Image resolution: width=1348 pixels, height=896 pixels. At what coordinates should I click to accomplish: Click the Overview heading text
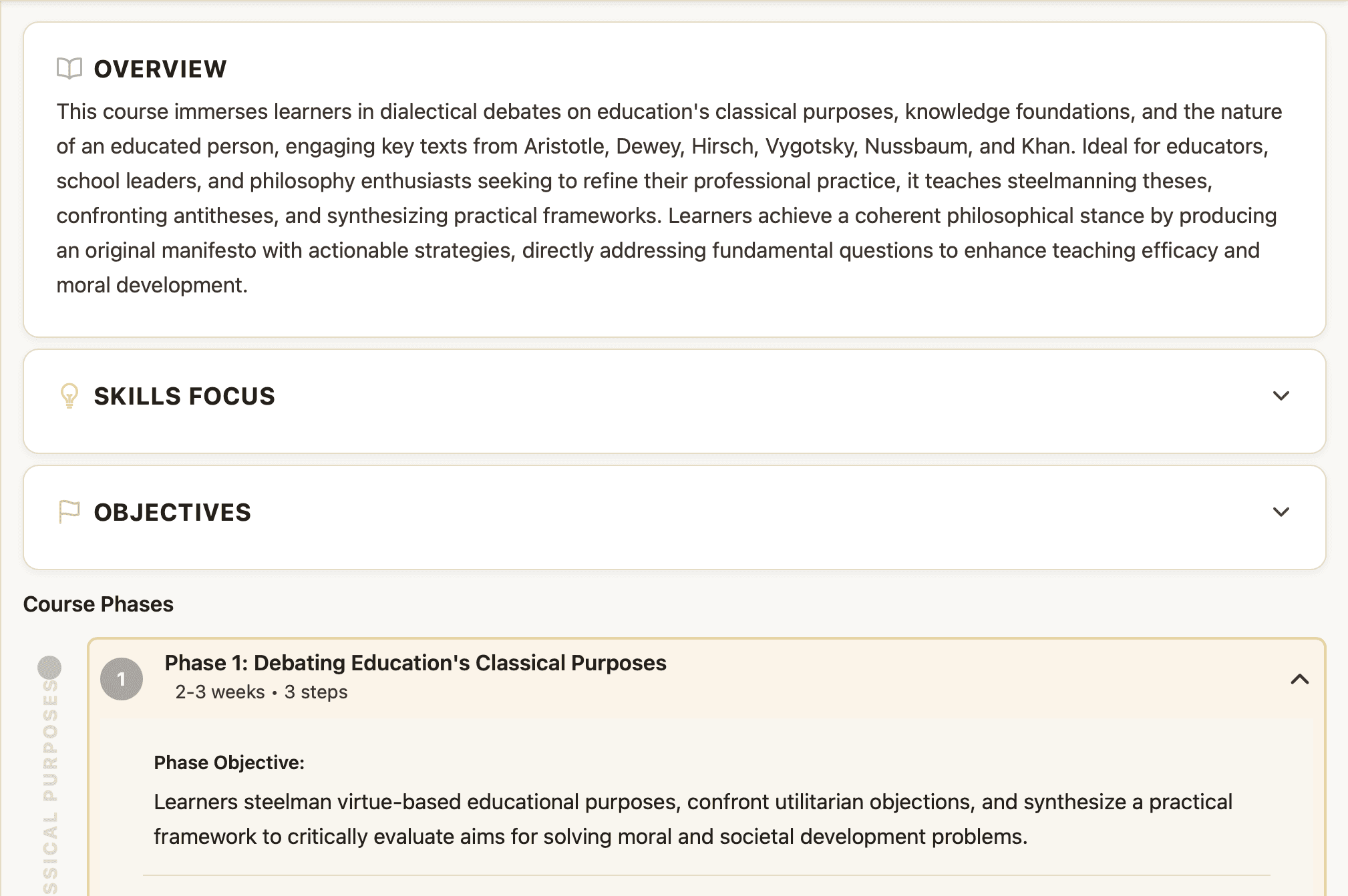pyautogui.click(x=160, y=69)
